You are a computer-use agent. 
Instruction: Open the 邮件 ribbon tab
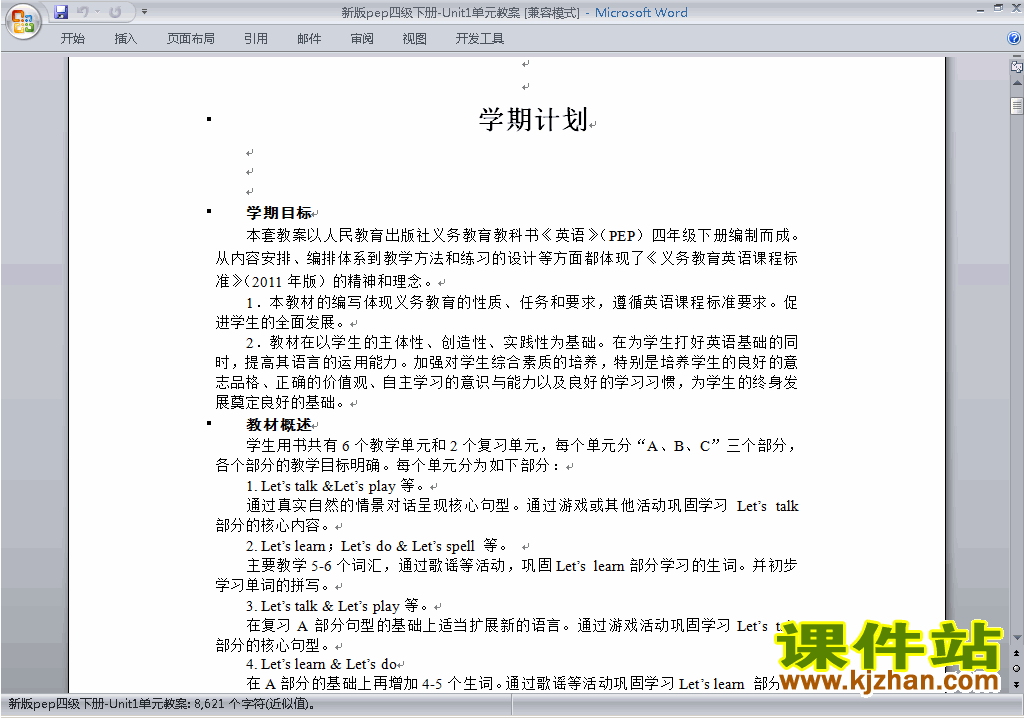(309, 39)
